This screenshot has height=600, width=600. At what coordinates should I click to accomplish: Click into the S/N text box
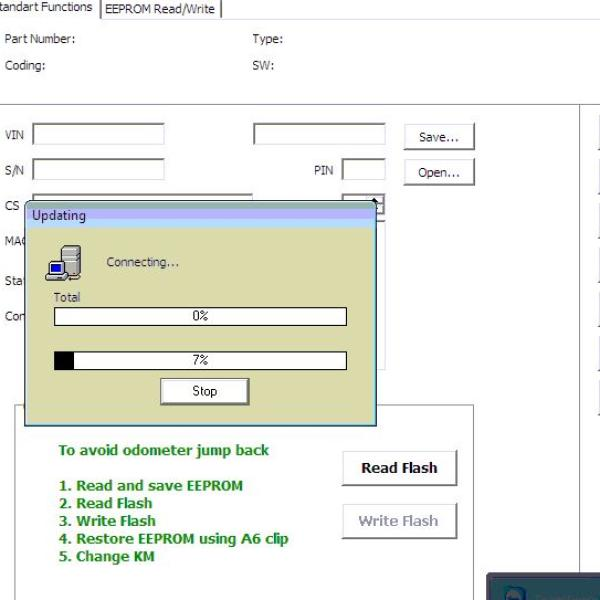point(98,170)
